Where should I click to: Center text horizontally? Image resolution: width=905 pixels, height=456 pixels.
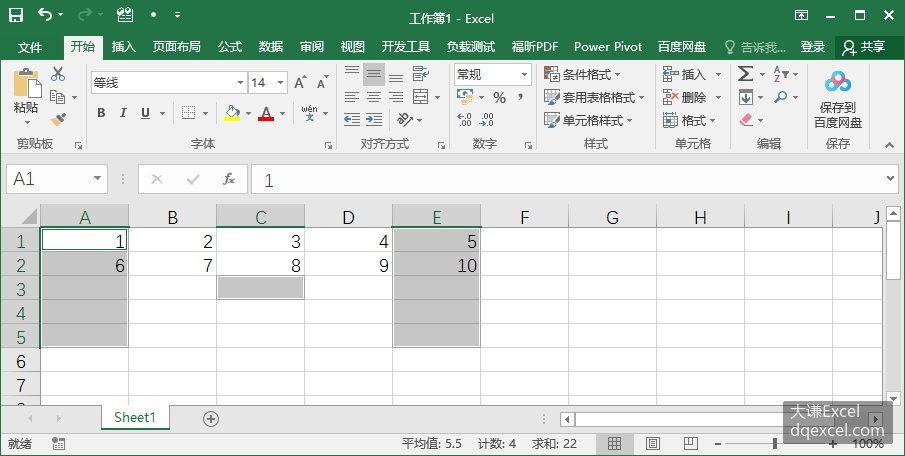(x=374, y=97)
